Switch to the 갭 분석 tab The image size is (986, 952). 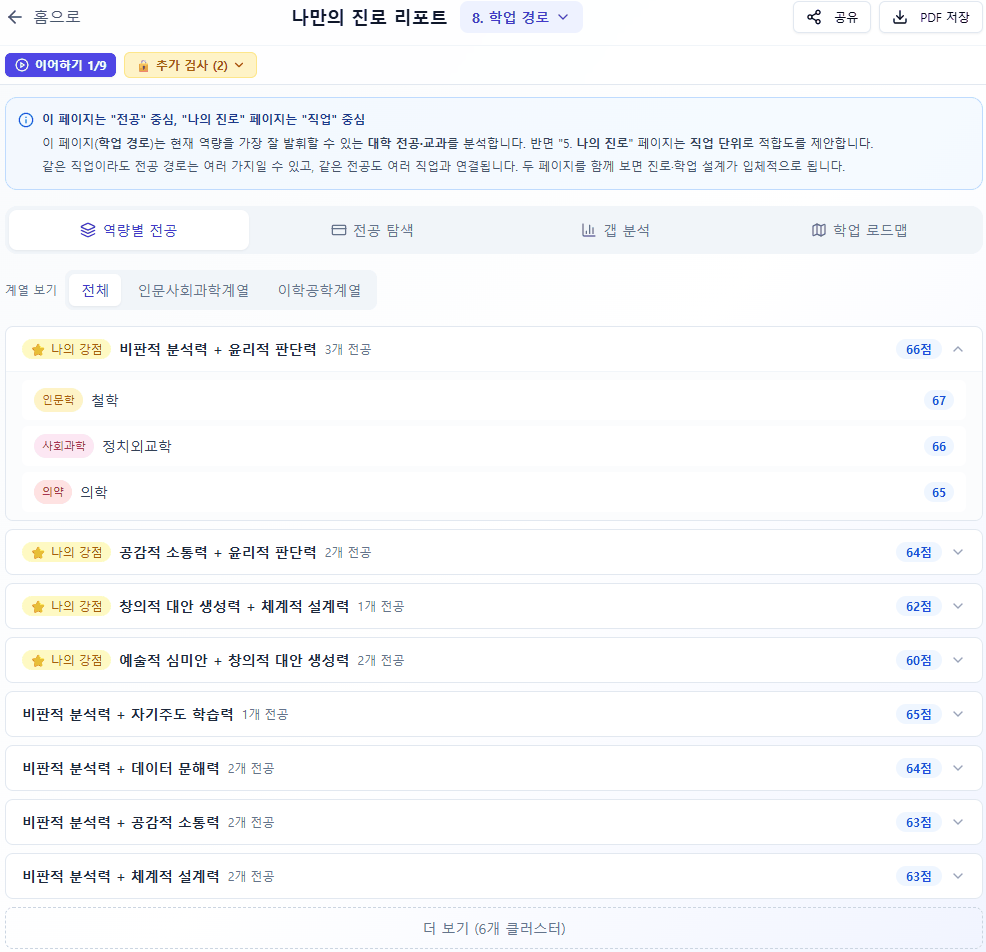point(616,230)
